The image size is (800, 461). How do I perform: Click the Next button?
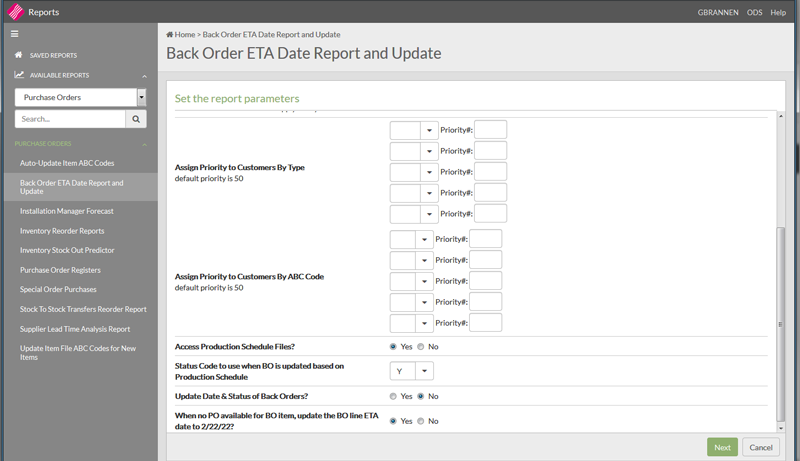722,447
